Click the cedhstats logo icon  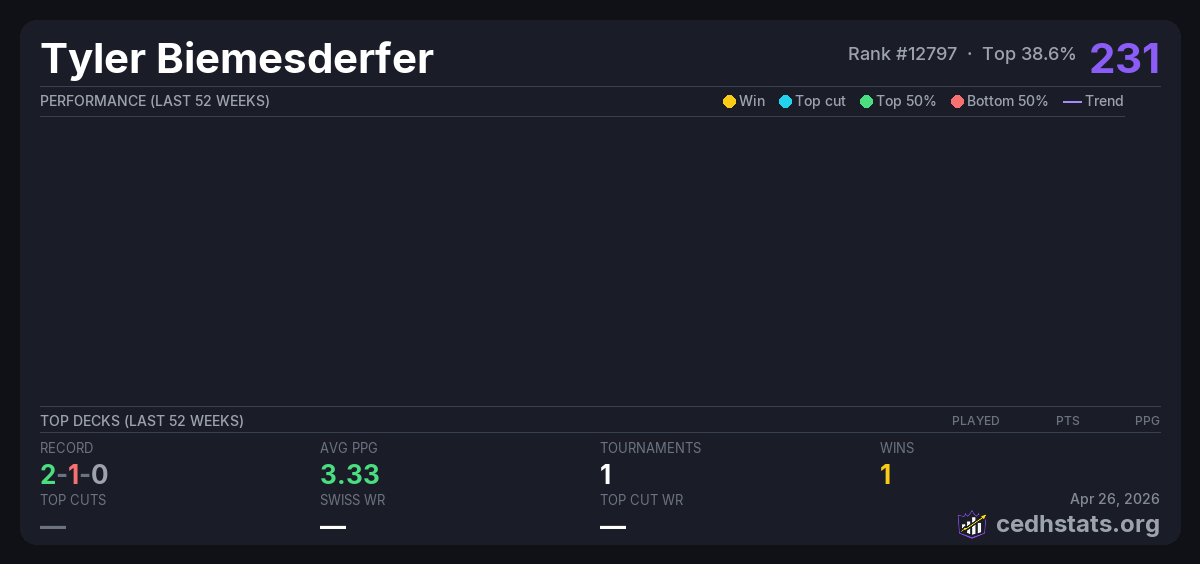(972, 524)
